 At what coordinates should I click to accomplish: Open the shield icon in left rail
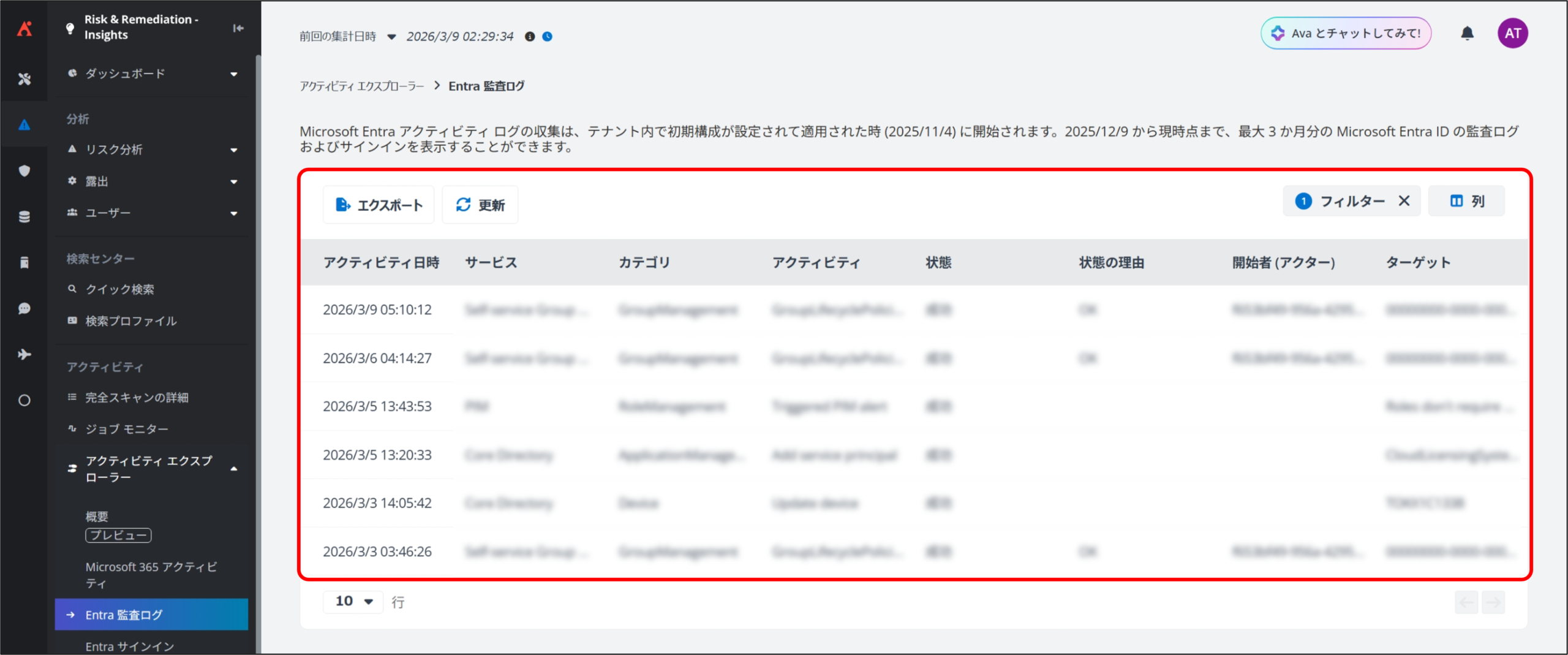(x=24, y=171)
